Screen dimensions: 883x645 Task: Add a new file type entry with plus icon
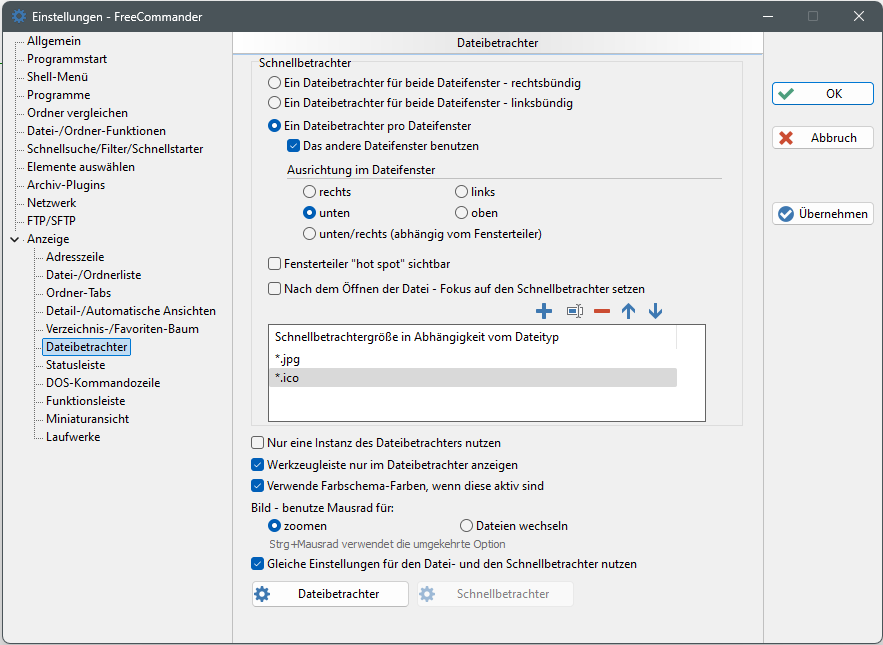pos(543,311)
